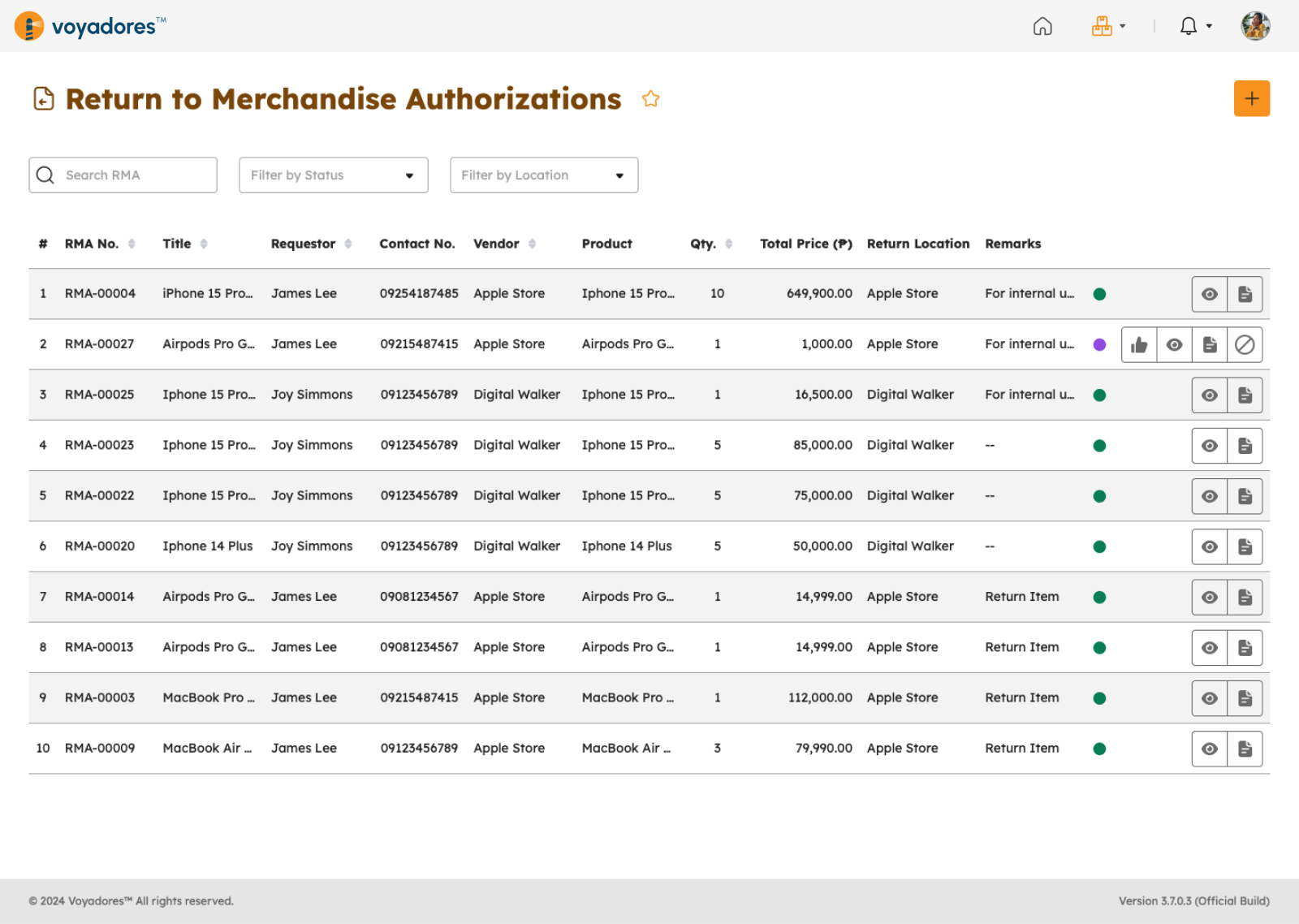The width and height of the screenshot is (1299, 924).
Task: Click Iphone 14 Plus title cell
Action: click(208, 546)
